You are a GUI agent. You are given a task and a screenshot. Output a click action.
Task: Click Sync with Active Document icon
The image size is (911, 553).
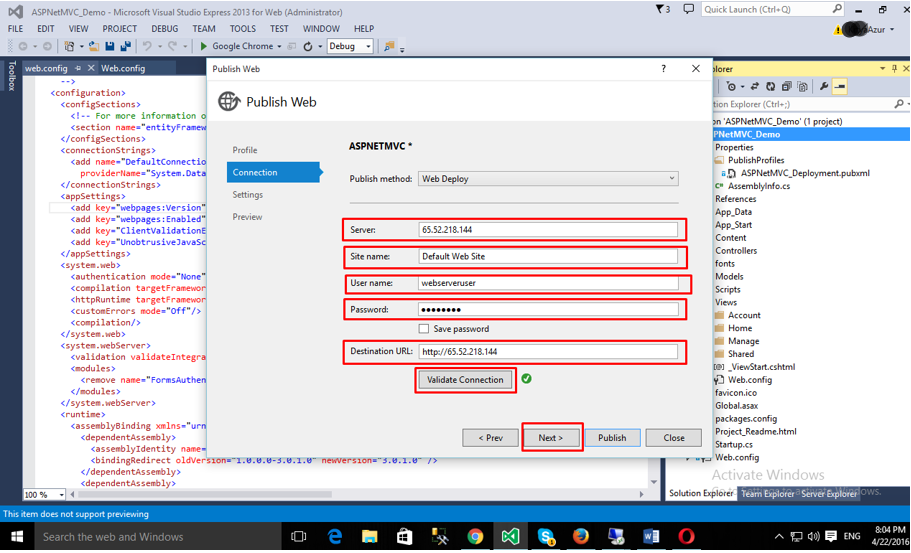pos(755,87)
